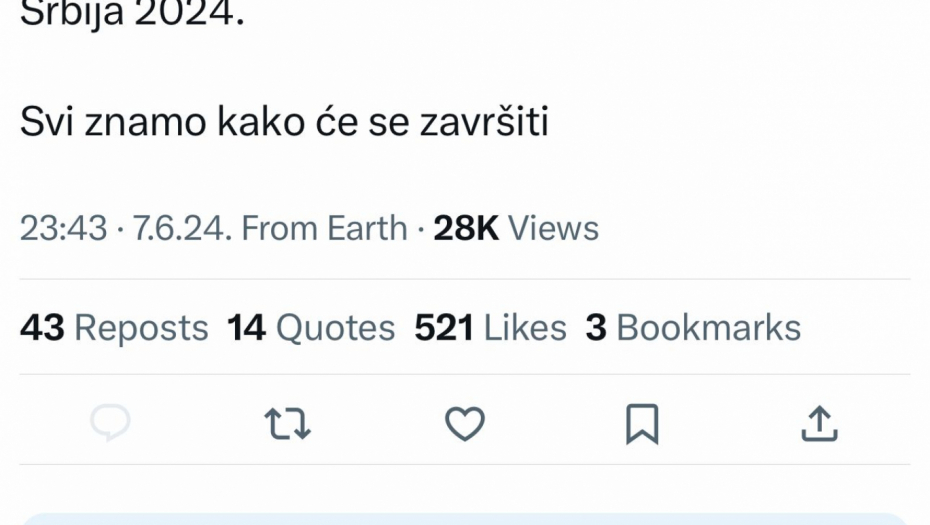The image size is (930, 525).
Task: Click the bold 521 likes count
Action: pyautogui.click(x=443, y=328)
